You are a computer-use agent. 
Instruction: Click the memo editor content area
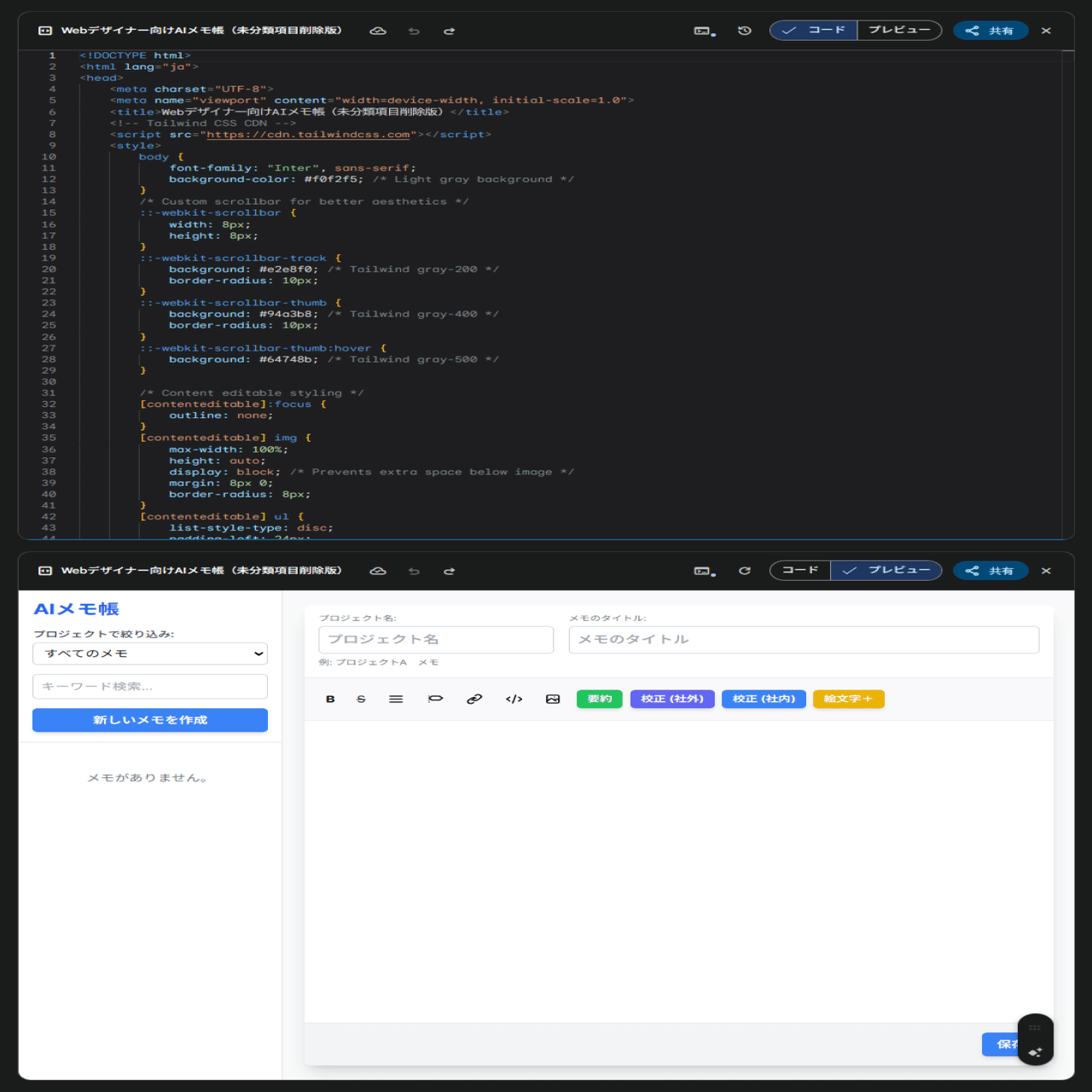(678, 872)
